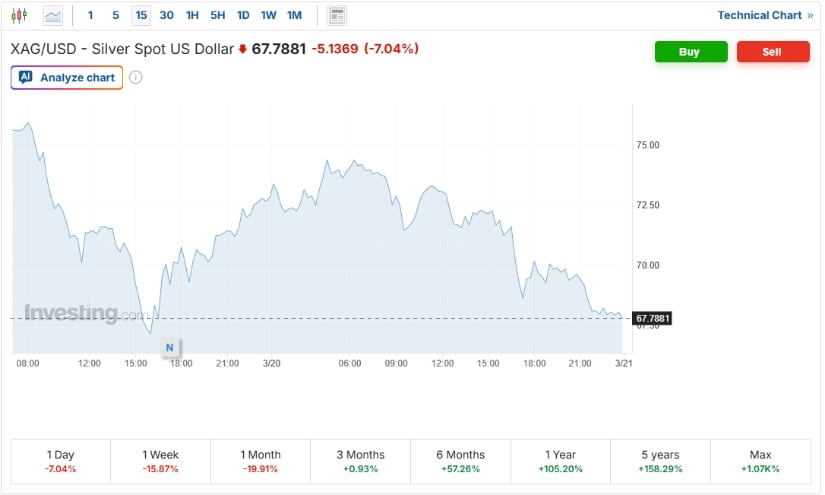Switch to the 1 Month range tab
The image size is (825, 495).
point(260,461)
